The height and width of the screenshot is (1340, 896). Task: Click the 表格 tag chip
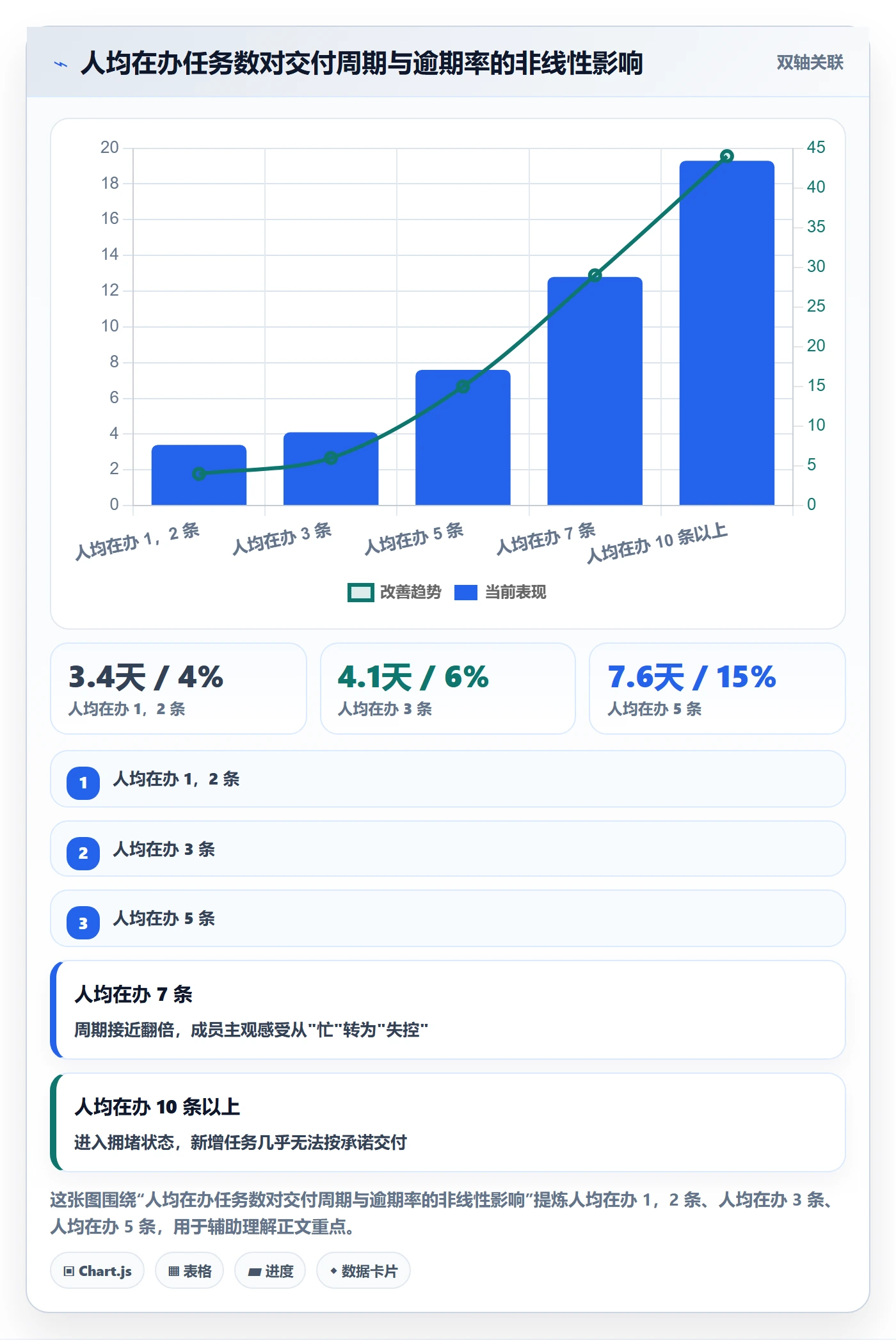click(189, 1271)
